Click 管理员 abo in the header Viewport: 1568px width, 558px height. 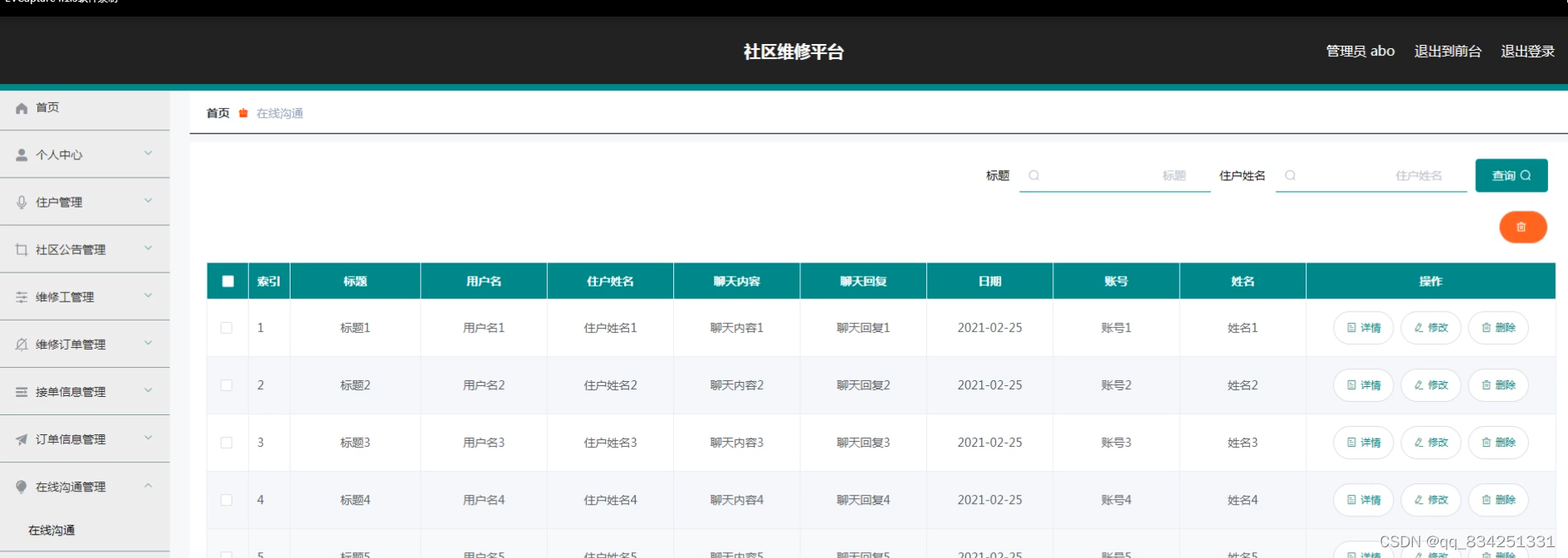point(1360,51)
